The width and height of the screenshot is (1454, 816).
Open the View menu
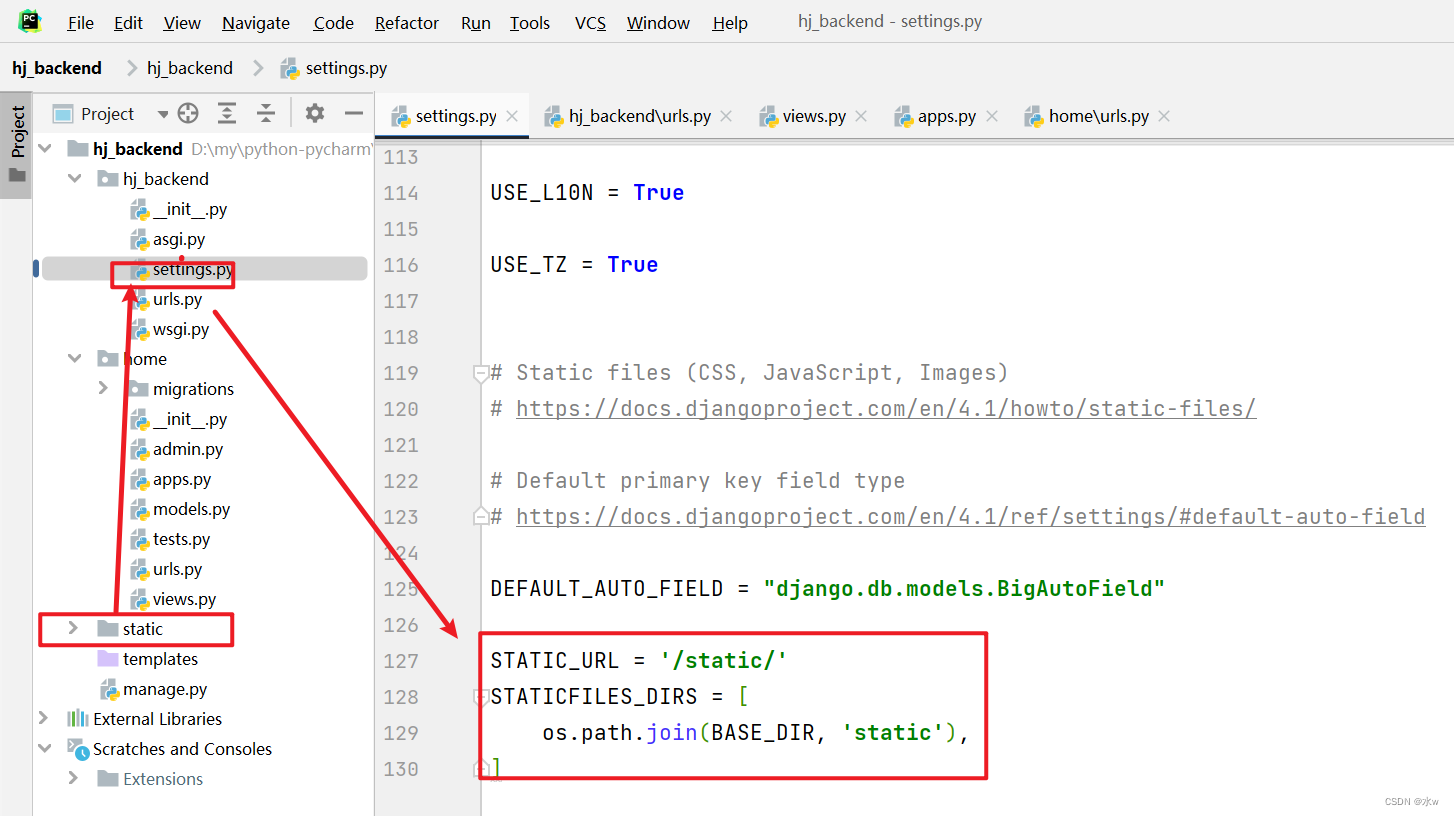coord(182,23)
